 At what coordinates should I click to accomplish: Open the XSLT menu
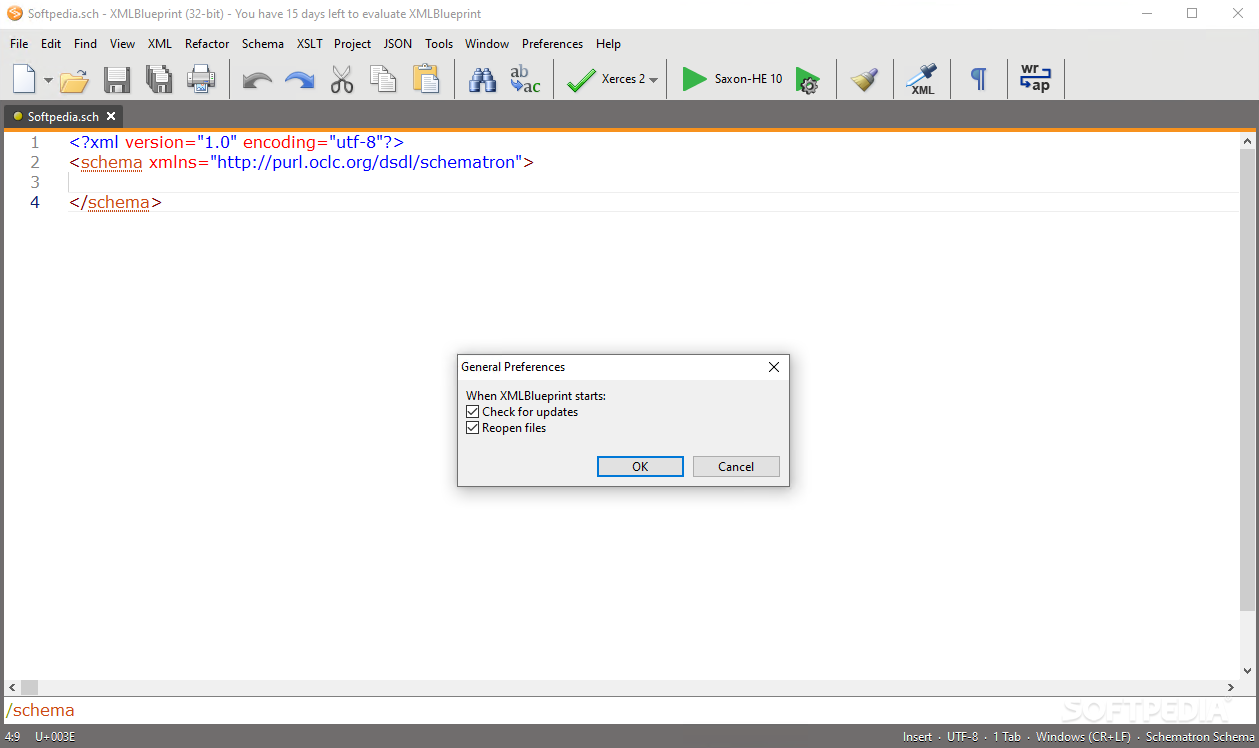310,44
